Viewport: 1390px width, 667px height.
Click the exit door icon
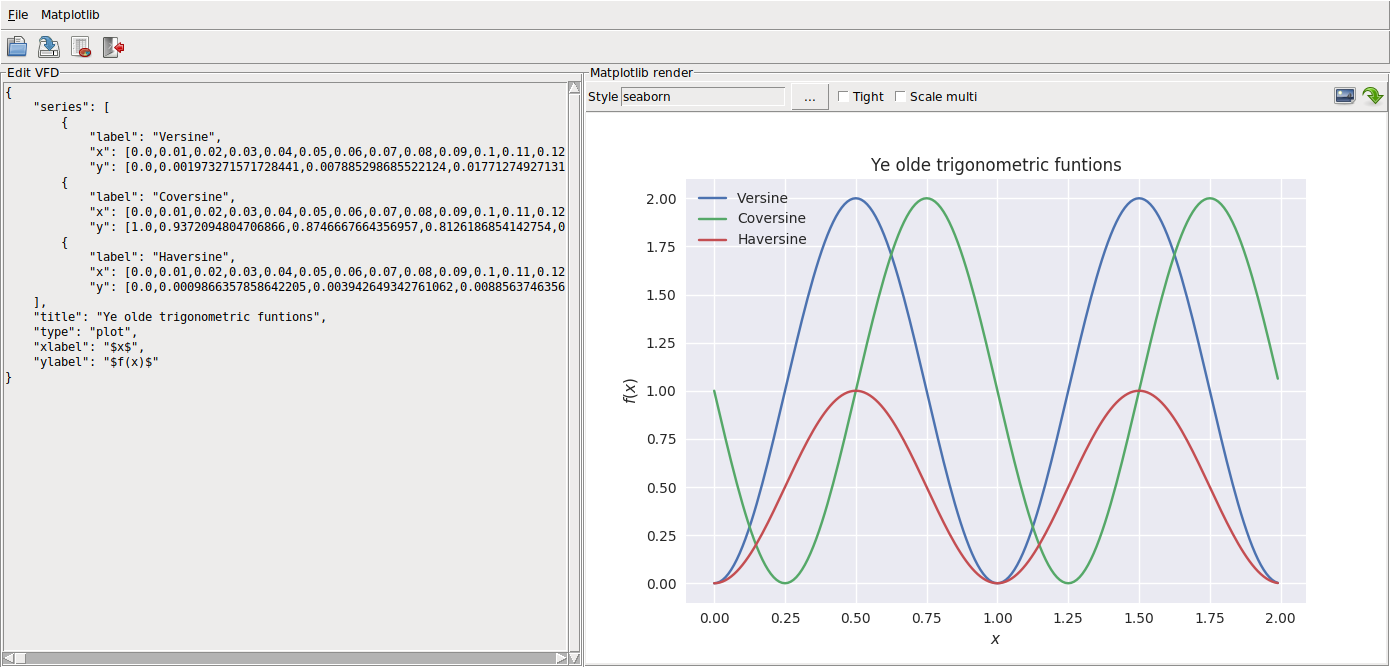tap(113, 47)
